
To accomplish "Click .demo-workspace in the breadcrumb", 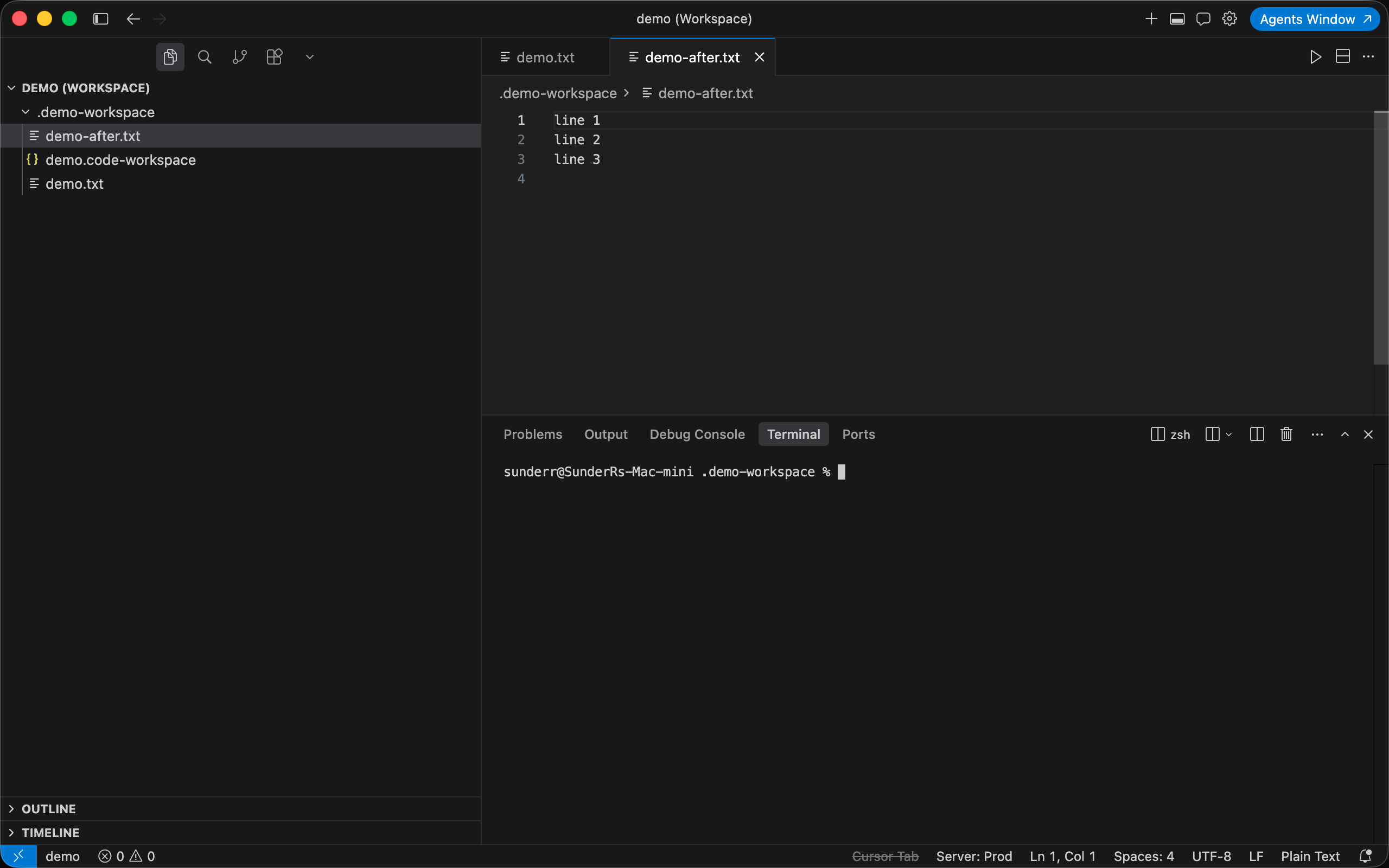I will point(558,93).
